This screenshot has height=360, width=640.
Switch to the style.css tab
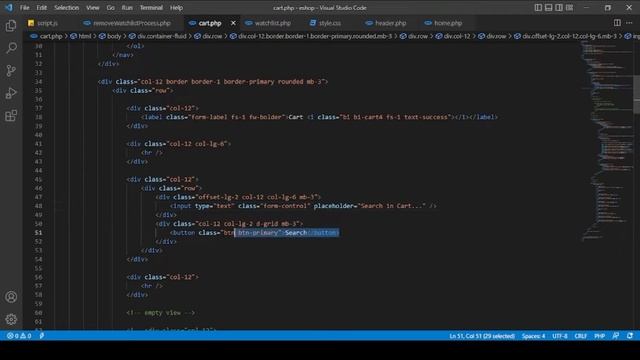(x=329, y=23)
